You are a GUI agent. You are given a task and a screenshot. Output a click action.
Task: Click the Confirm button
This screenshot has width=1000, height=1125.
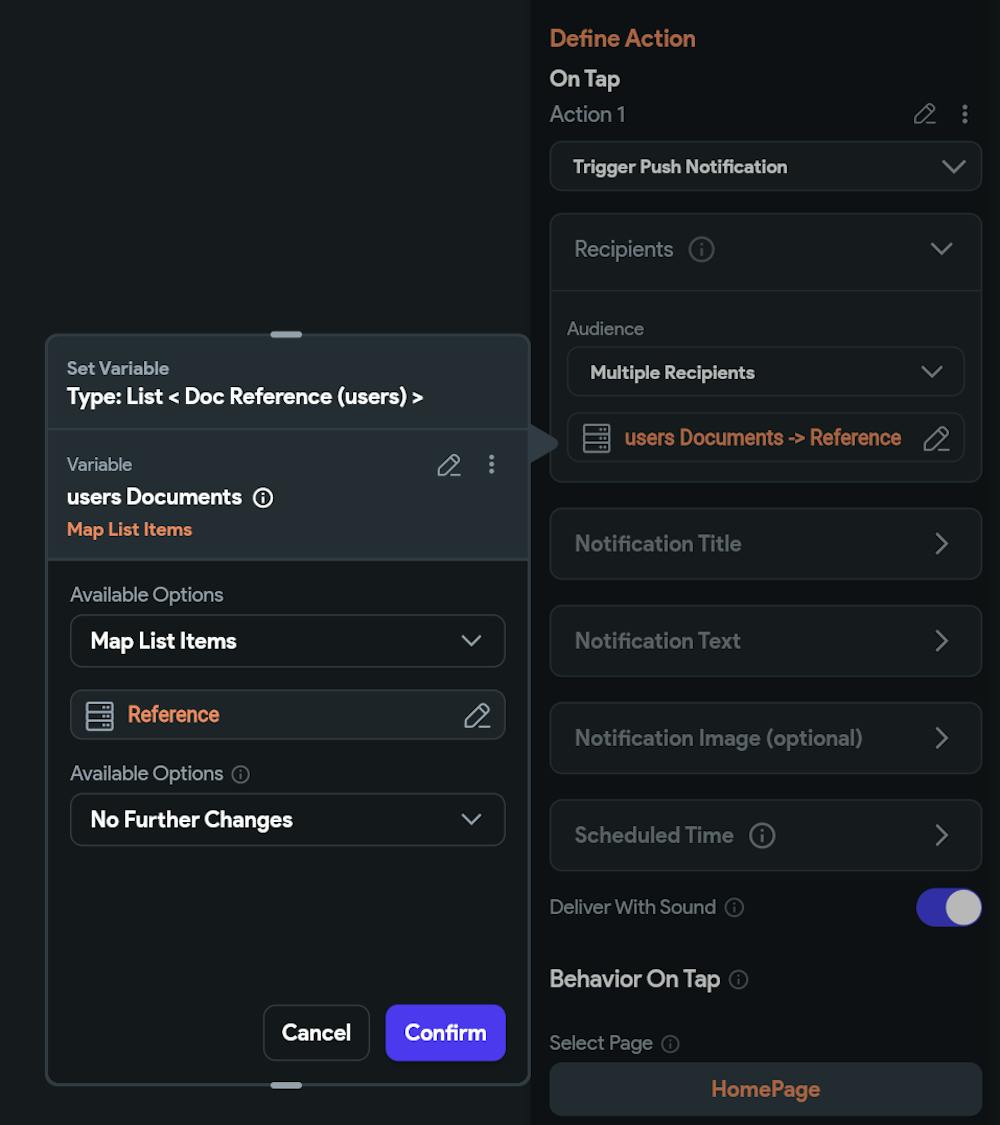pyautogui.click(x=445, y=1032)
